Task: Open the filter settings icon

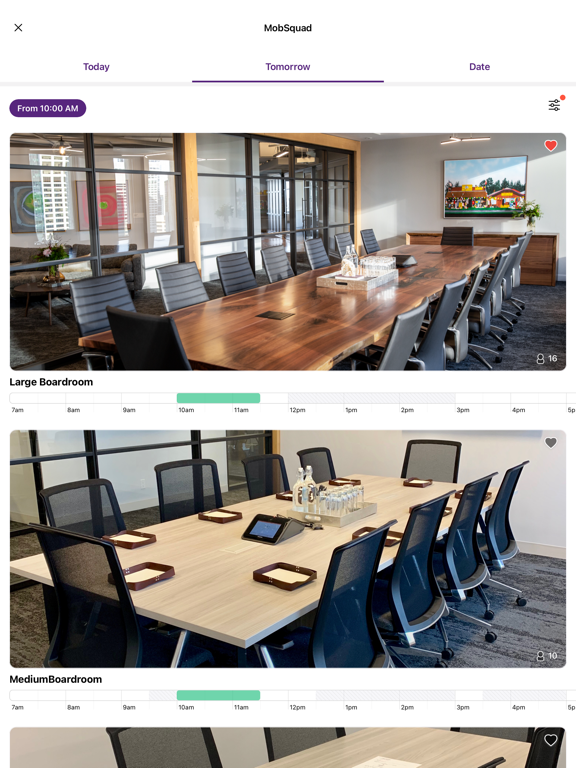Action: point(554,105)
